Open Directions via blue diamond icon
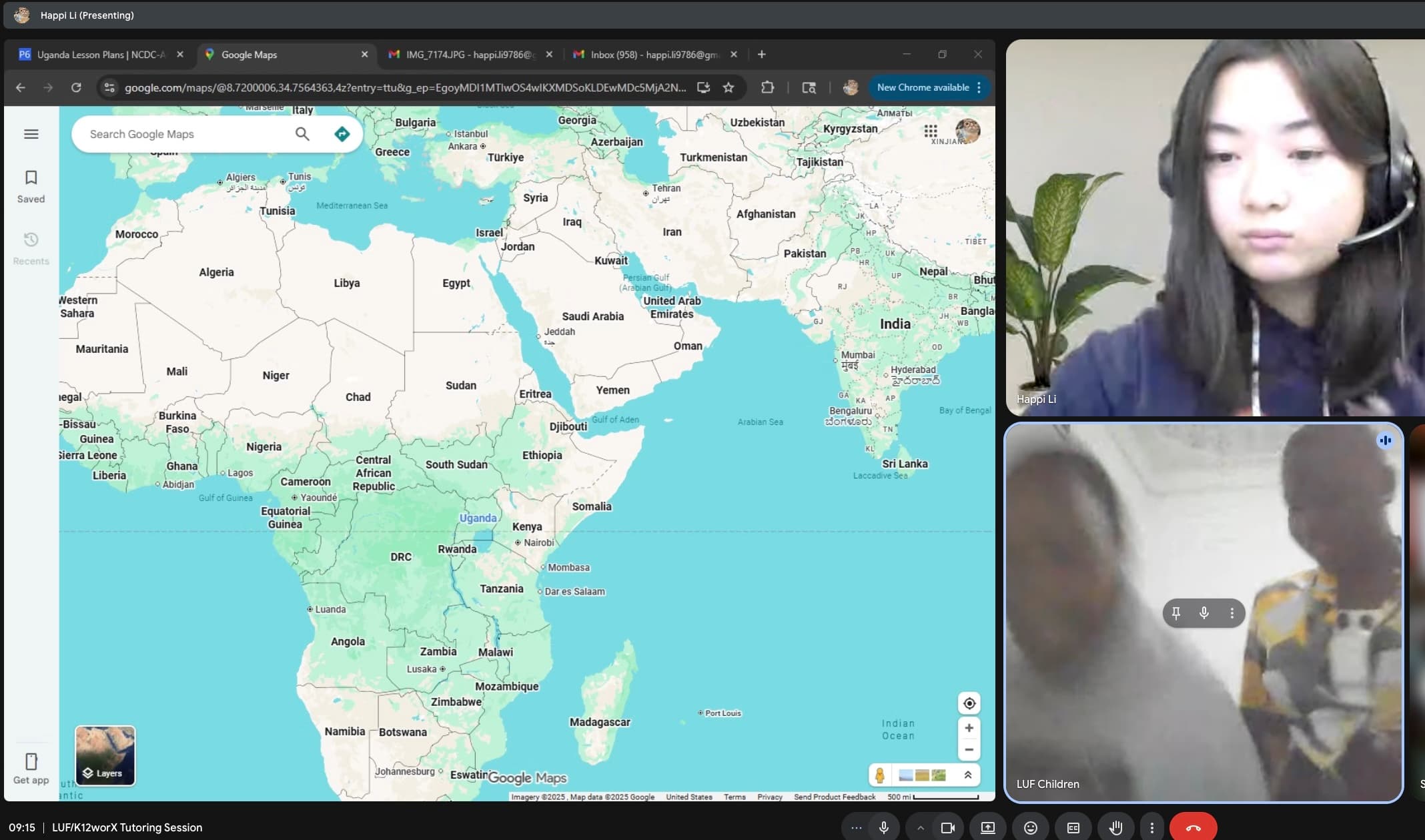 coord(342,134)
